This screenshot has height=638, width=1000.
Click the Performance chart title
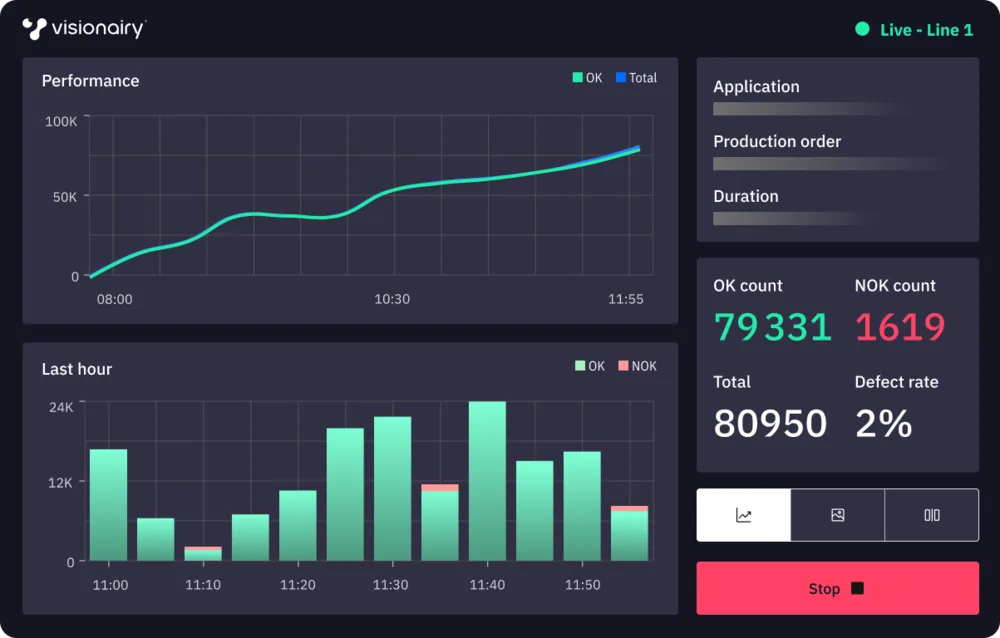(x=91, y=81)
